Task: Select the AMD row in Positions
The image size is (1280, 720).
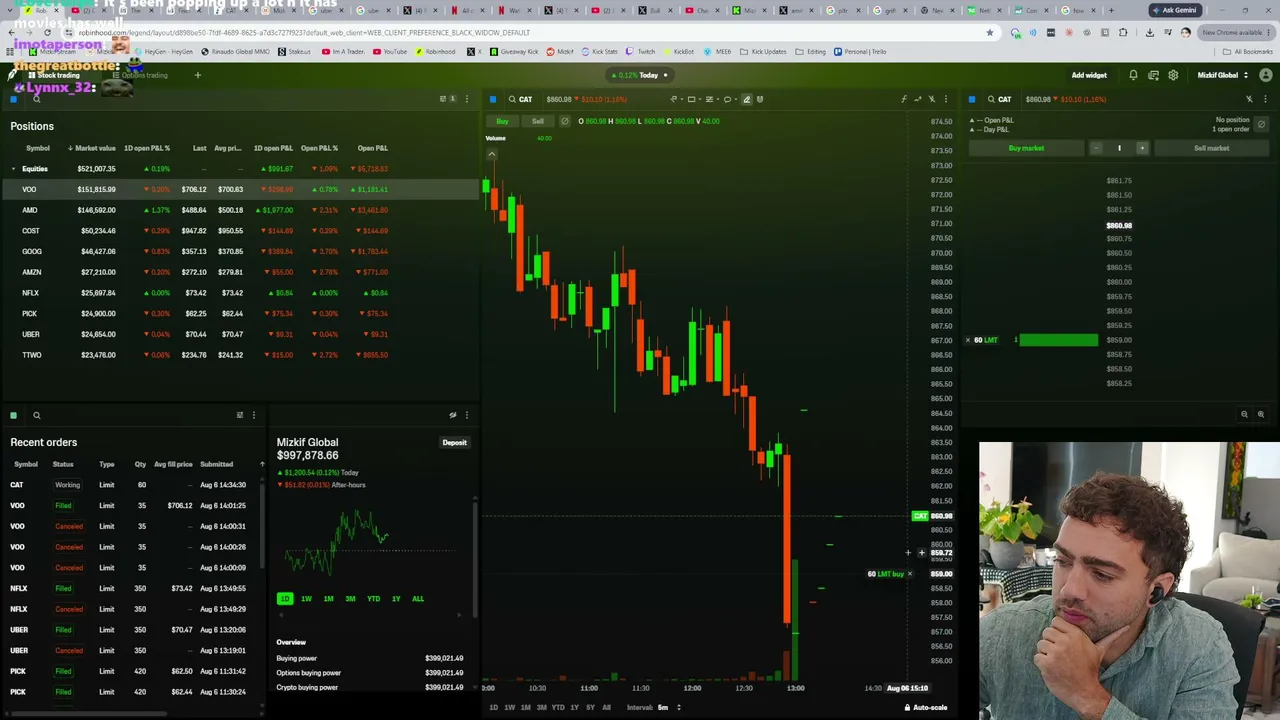Action: 240,210
